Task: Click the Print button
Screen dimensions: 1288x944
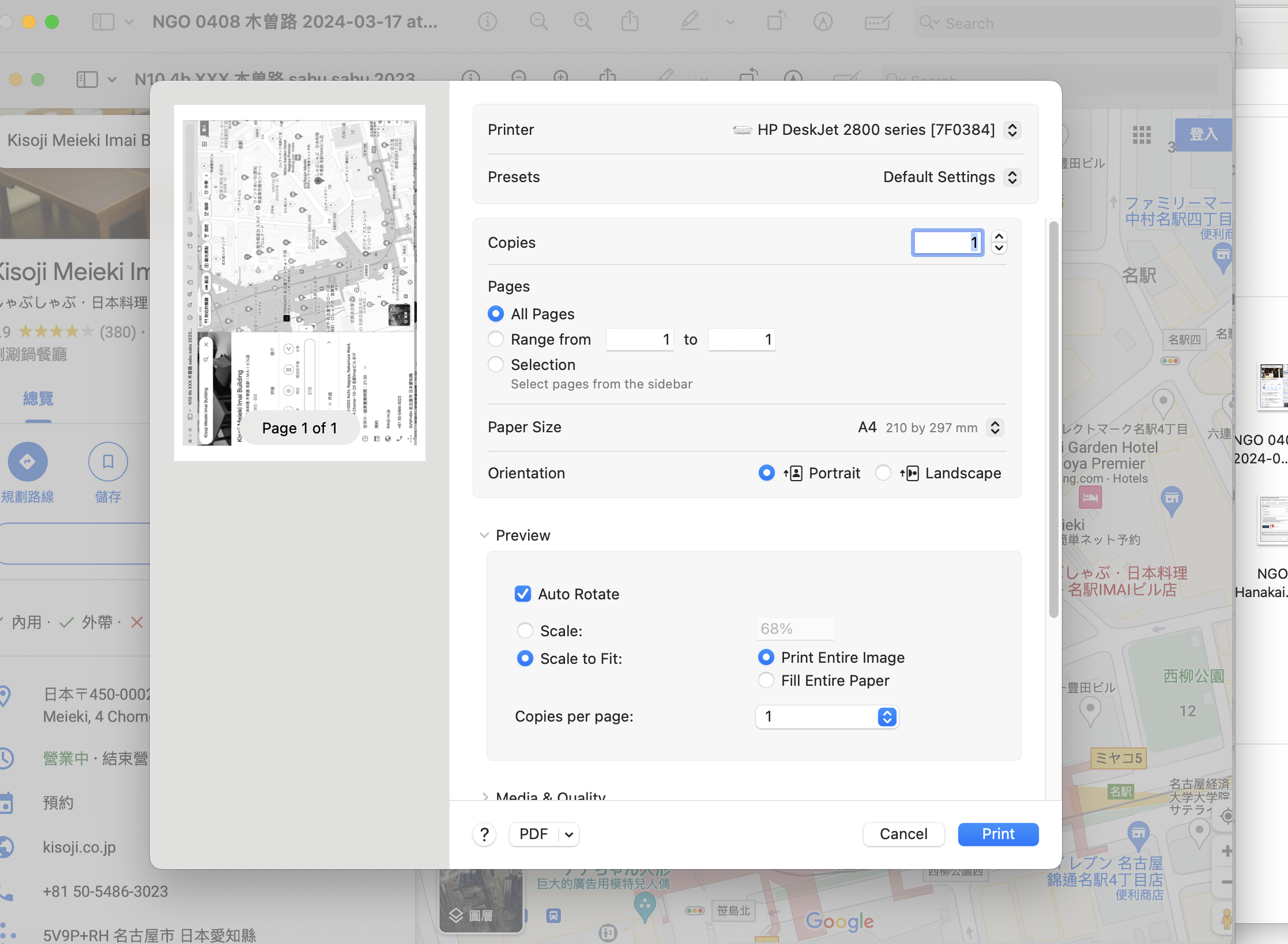Action: [x=998, y=834]
